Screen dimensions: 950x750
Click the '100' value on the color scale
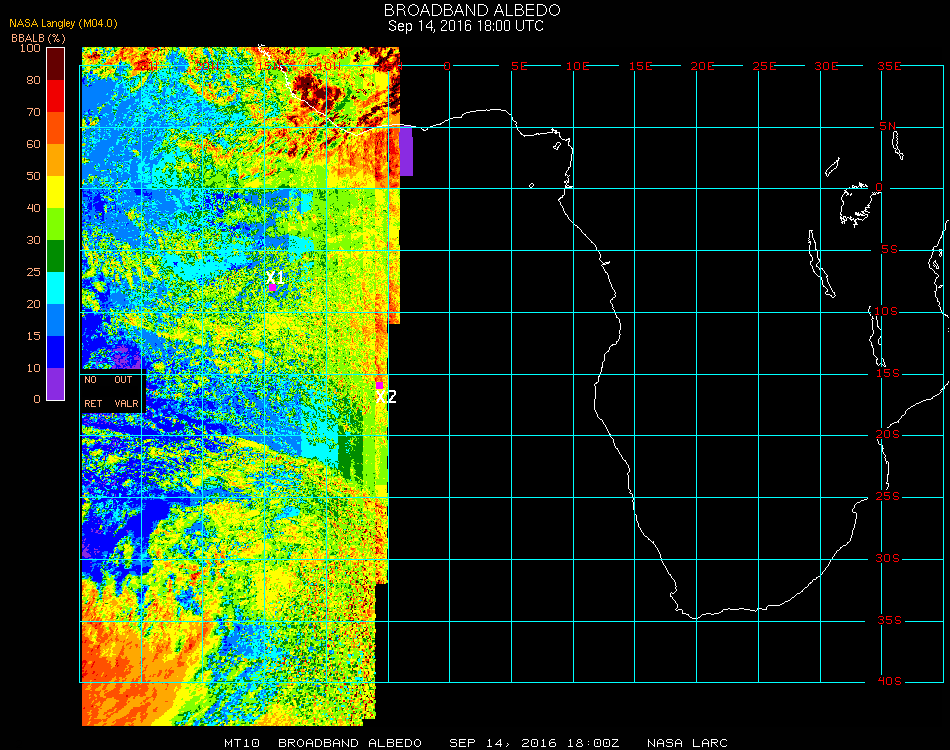tap(30, 48)
